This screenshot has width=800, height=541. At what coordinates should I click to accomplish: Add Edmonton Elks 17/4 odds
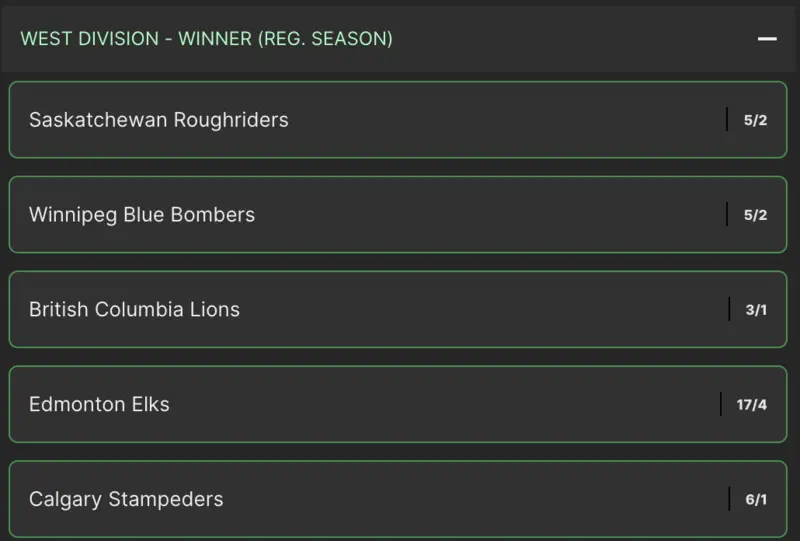pyautogui.click(x=752, y=405)
